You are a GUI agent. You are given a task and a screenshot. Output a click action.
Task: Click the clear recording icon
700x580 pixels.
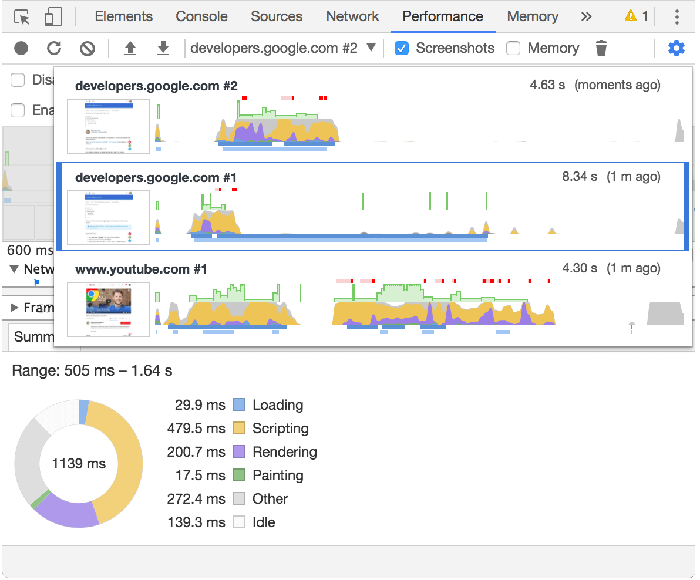87,48
